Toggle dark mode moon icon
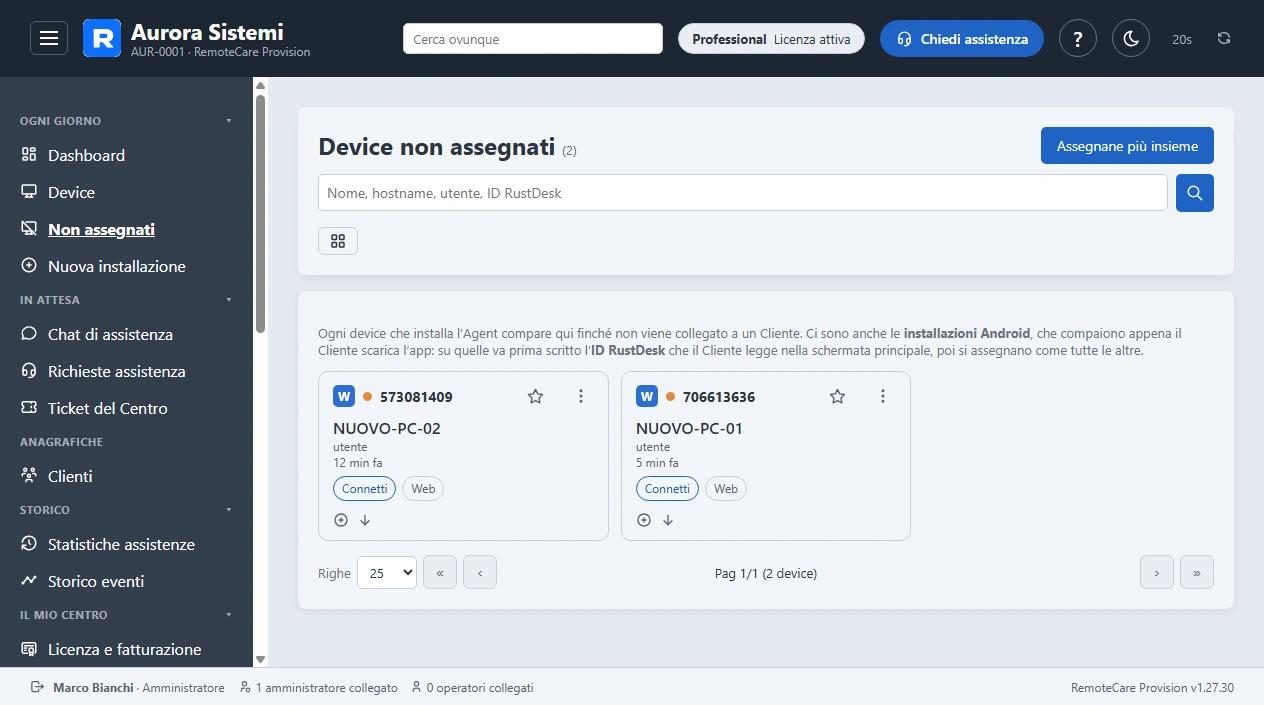 click(x=1131, y=39)
